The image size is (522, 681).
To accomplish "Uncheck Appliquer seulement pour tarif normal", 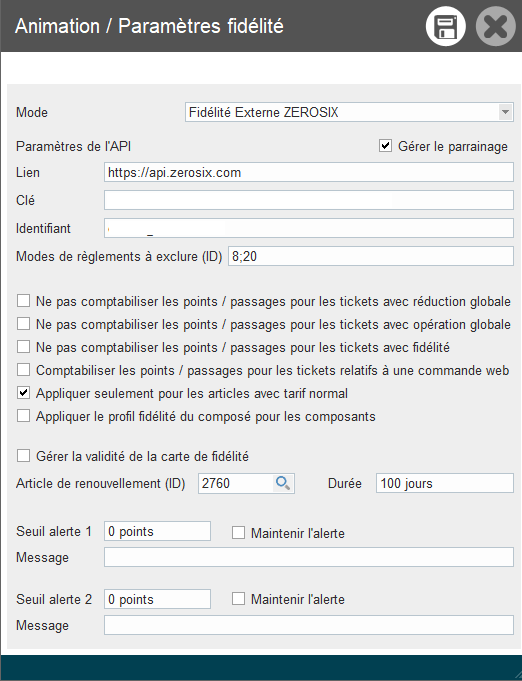I will click(x=23, y=393).
